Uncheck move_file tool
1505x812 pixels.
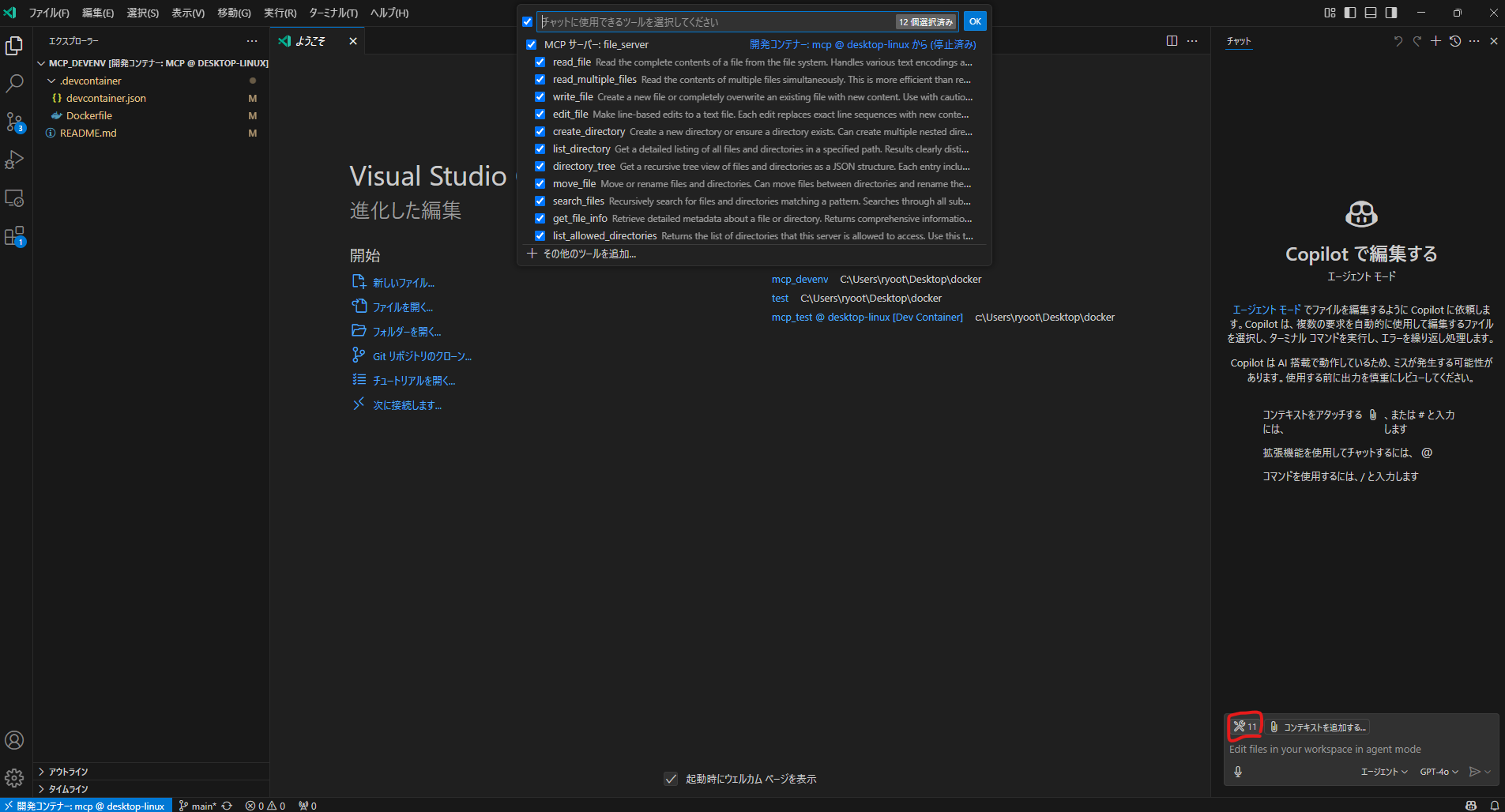pyautogui.click(x=540, y=184)
